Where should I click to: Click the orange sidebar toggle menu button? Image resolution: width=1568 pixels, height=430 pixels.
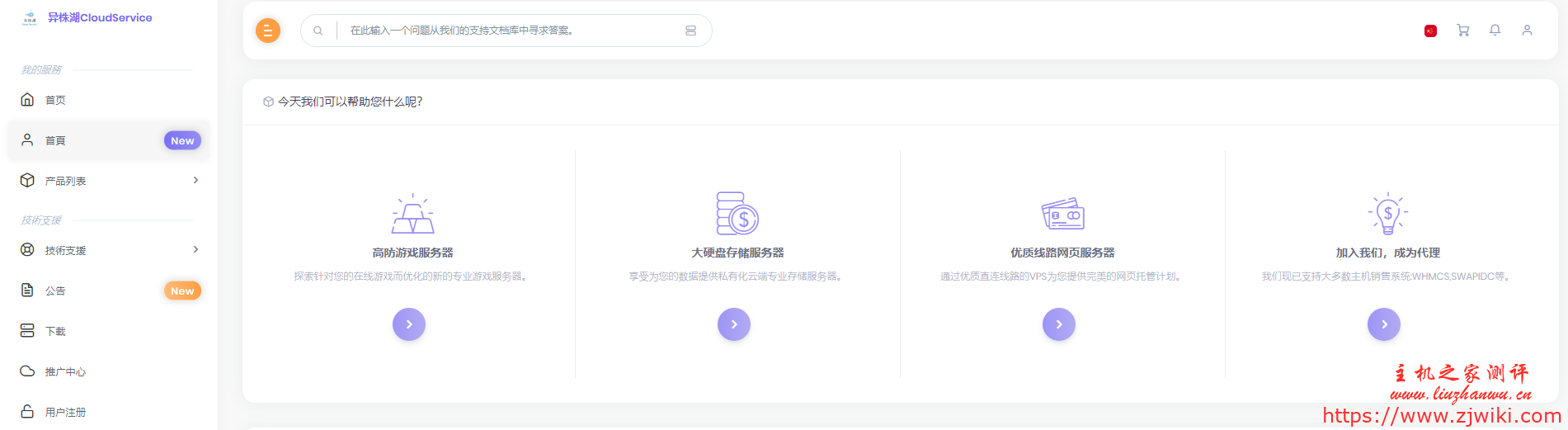(268, 31)
